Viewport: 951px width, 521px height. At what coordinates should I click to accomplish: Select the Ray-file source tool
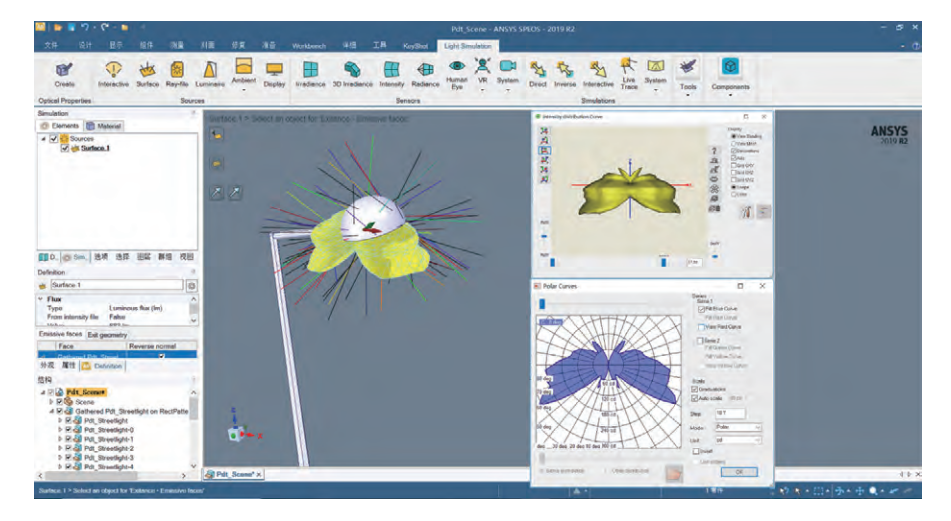point(177,71)
